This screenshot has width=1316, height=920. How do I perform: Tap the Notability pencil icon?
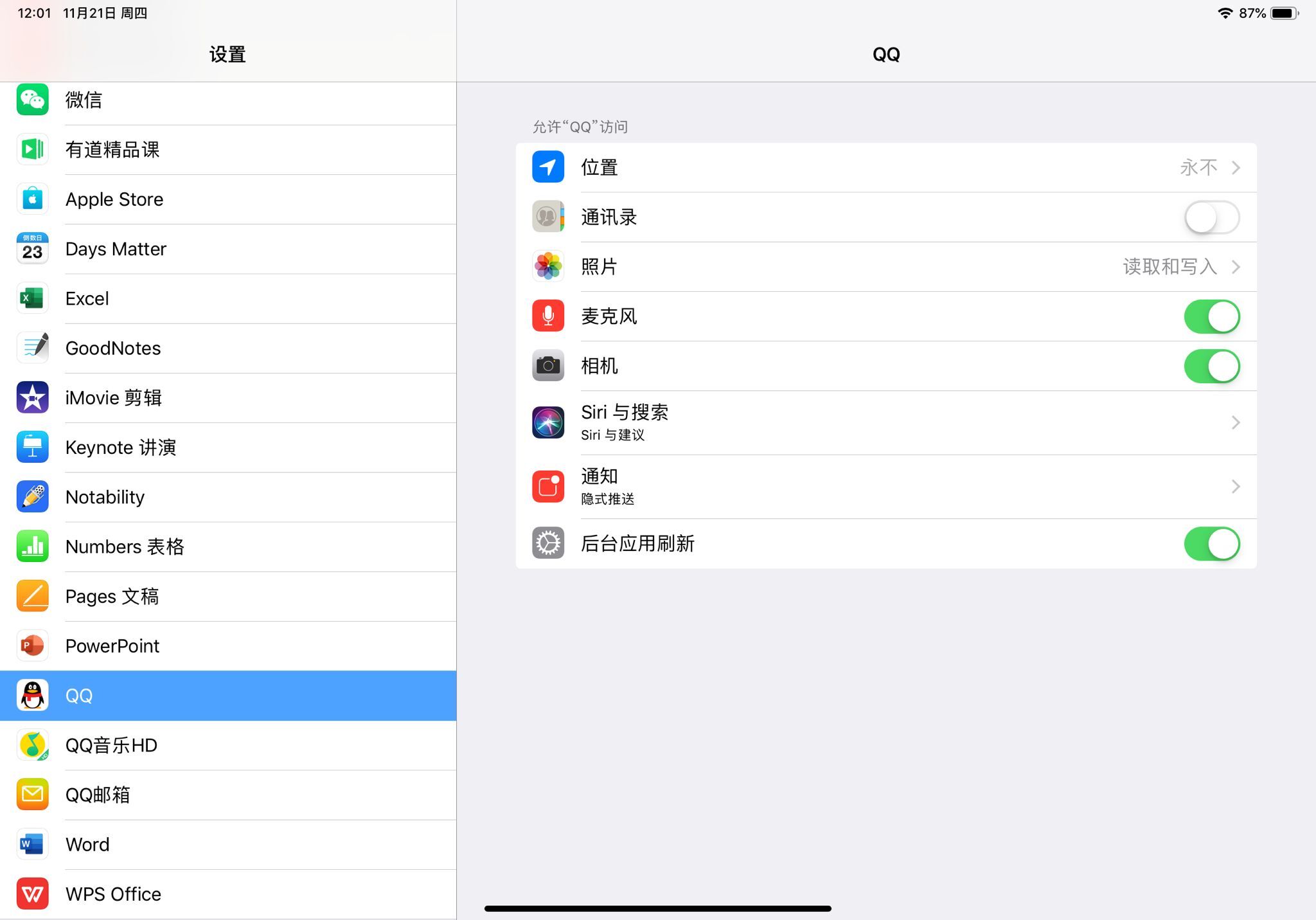click(x=32, y=497)
